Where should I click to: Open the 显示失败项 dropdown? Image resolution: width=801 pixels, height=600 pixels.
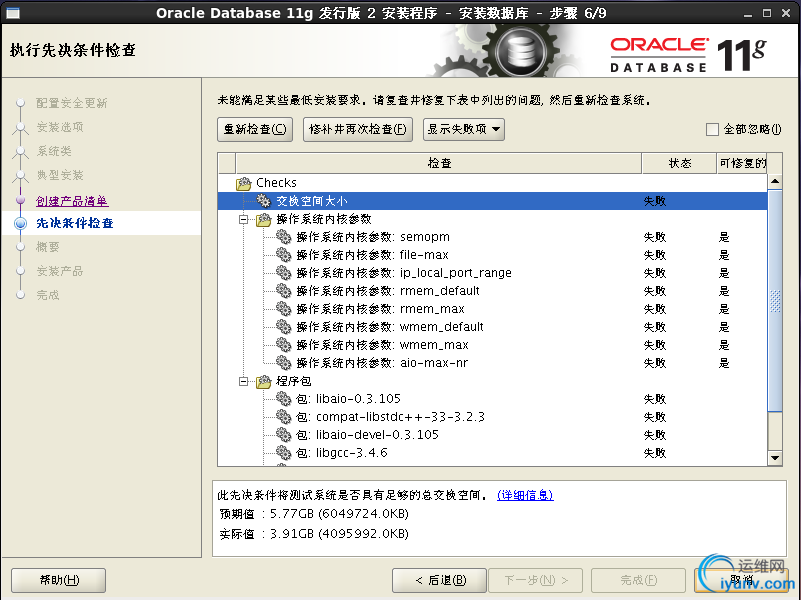(x=464, y=129)
